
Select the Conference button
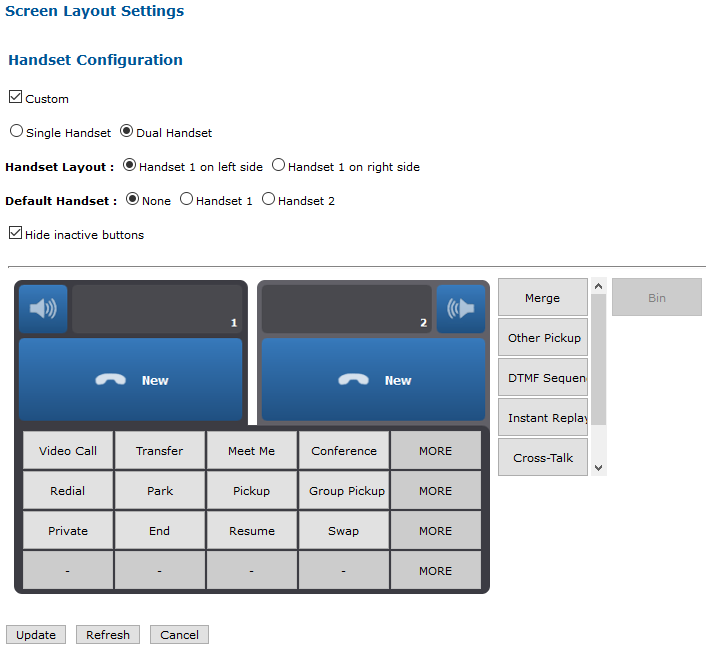(x=344, y=451)
